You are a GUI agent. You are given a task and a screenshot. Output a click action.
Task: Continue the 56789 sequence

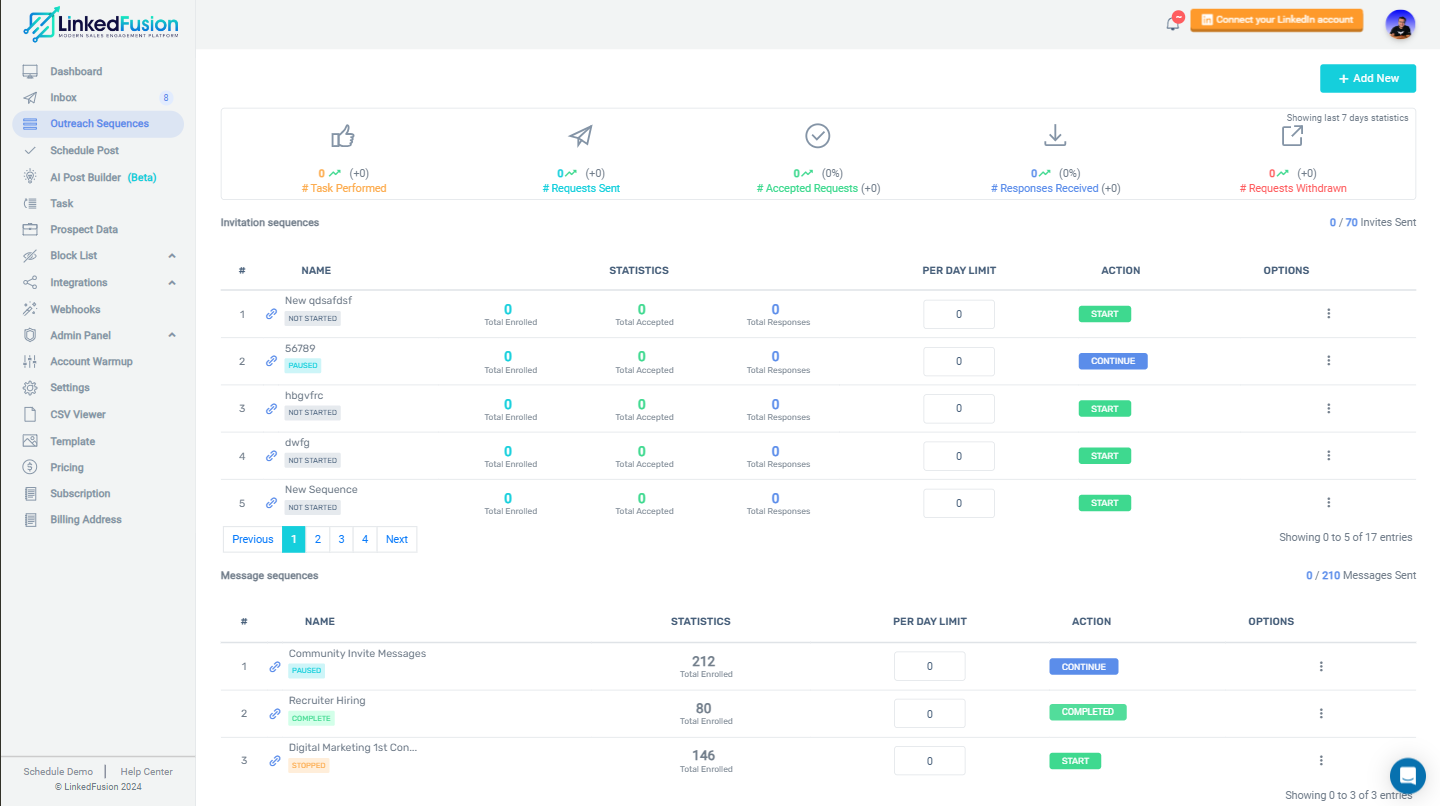[x=1113, y=361]
